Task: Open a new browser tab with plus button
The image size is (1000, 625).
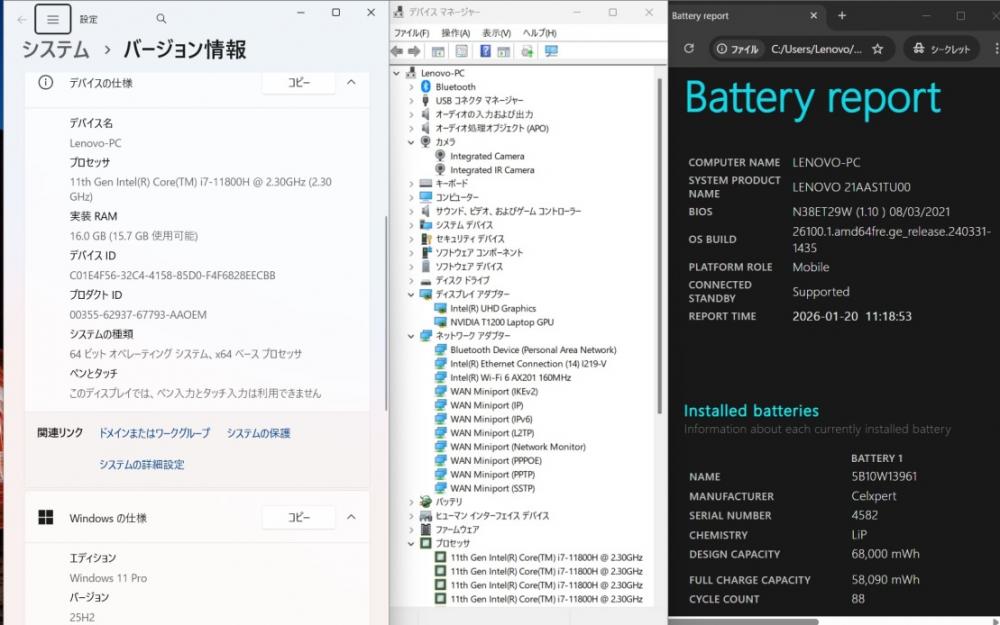Action: (842, 16)
